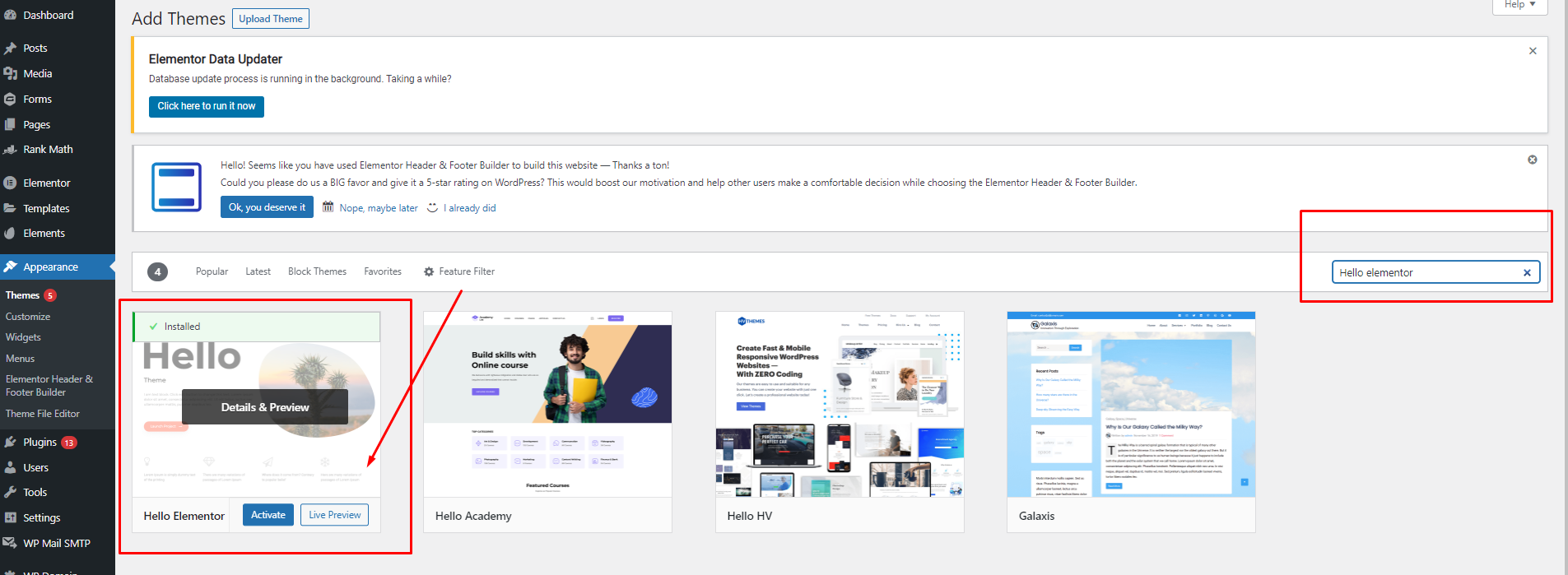Open Live Preview for Hello Elementor
Viewport: 1568px width, 575px height.
(x=334, y=515)
